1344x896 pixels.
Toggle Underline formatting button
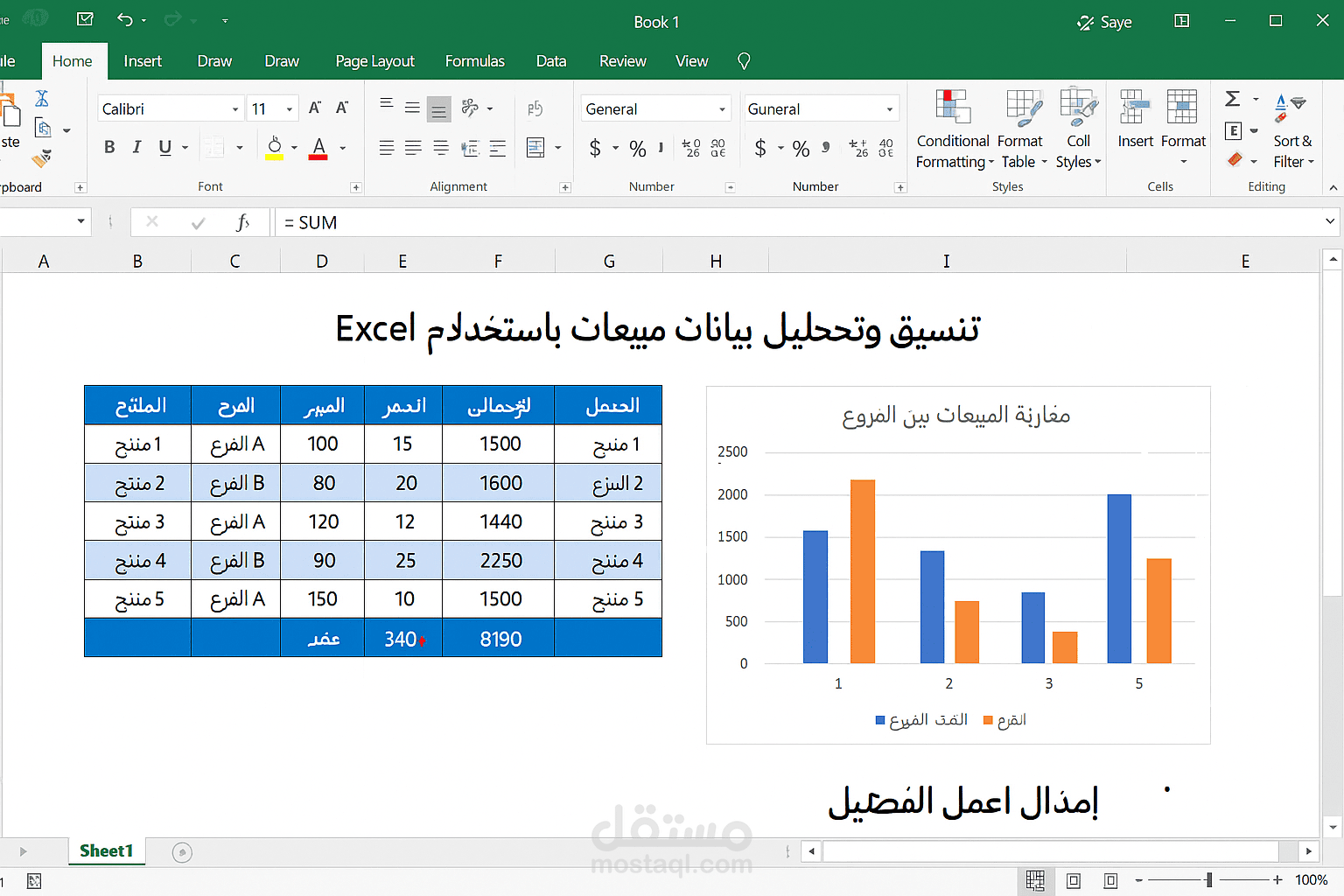pyautogui.click(x=164, y=147)
